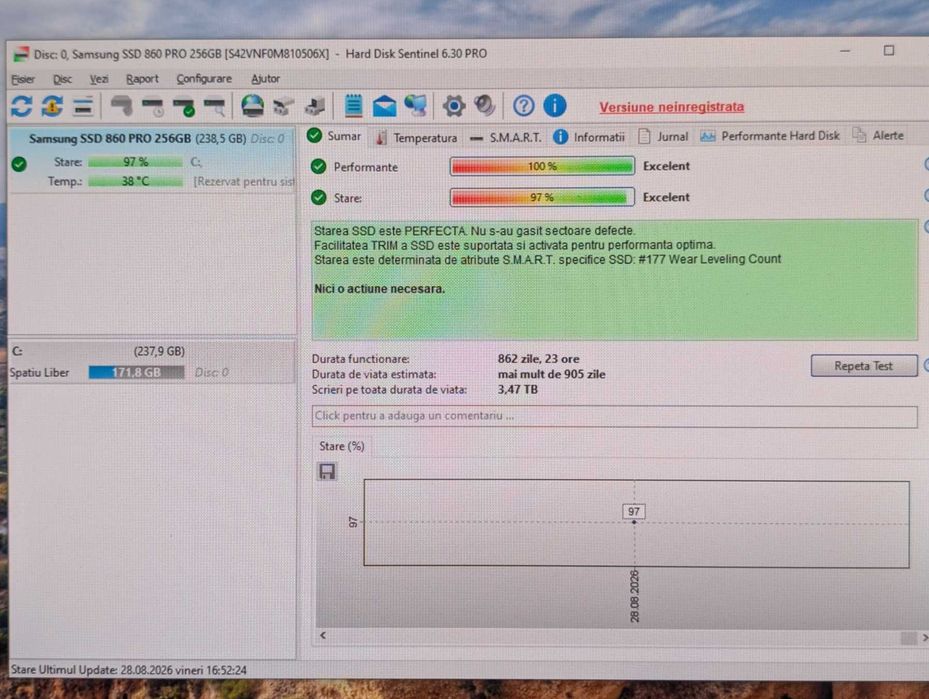Screen dimensions: 929x699
Task: Click 'Stare Ultimul Update' status bar text
Action: tap(129, 670)
